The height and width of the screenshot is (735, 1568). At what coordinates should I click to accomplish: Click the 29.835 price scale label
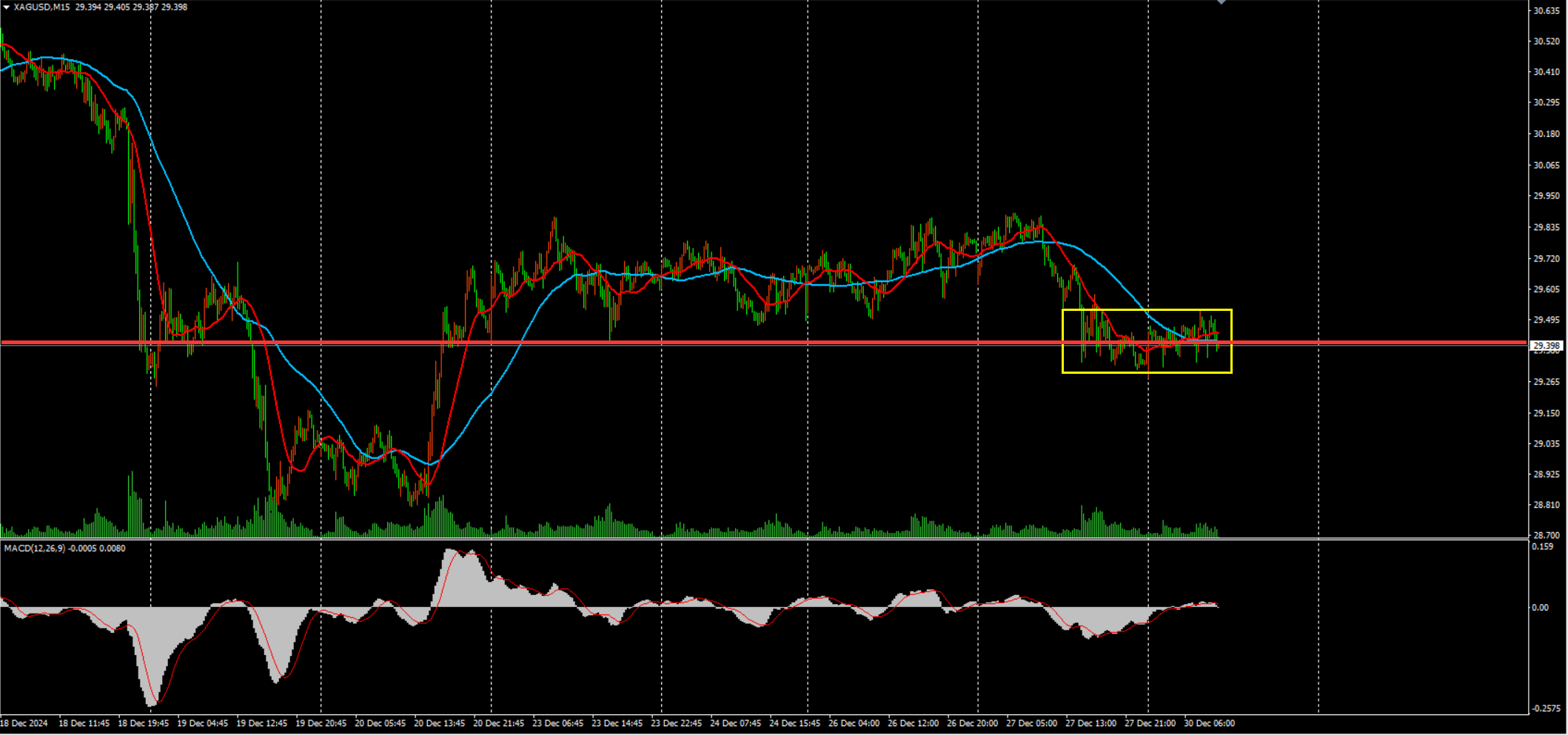[1547, 228]
